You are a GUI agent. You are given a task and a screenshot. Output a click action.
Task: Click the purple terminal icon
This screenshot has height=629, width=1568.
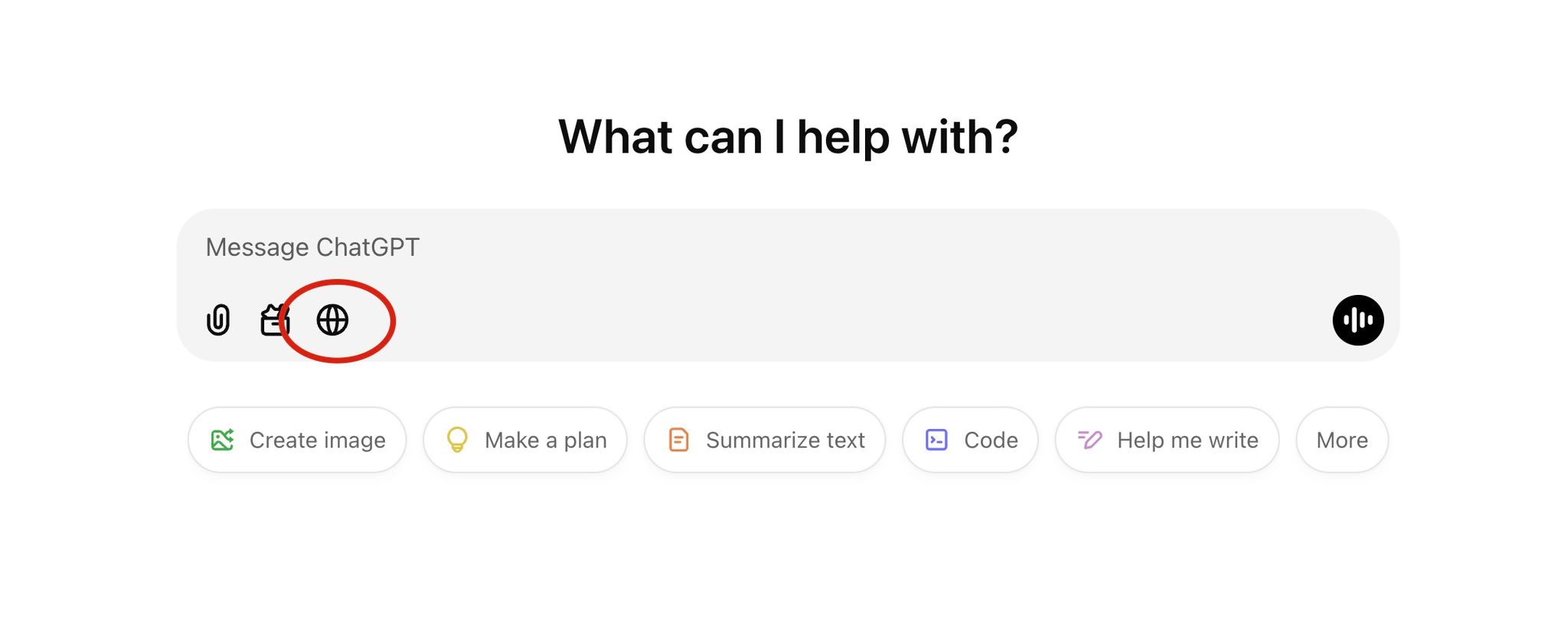936,440
